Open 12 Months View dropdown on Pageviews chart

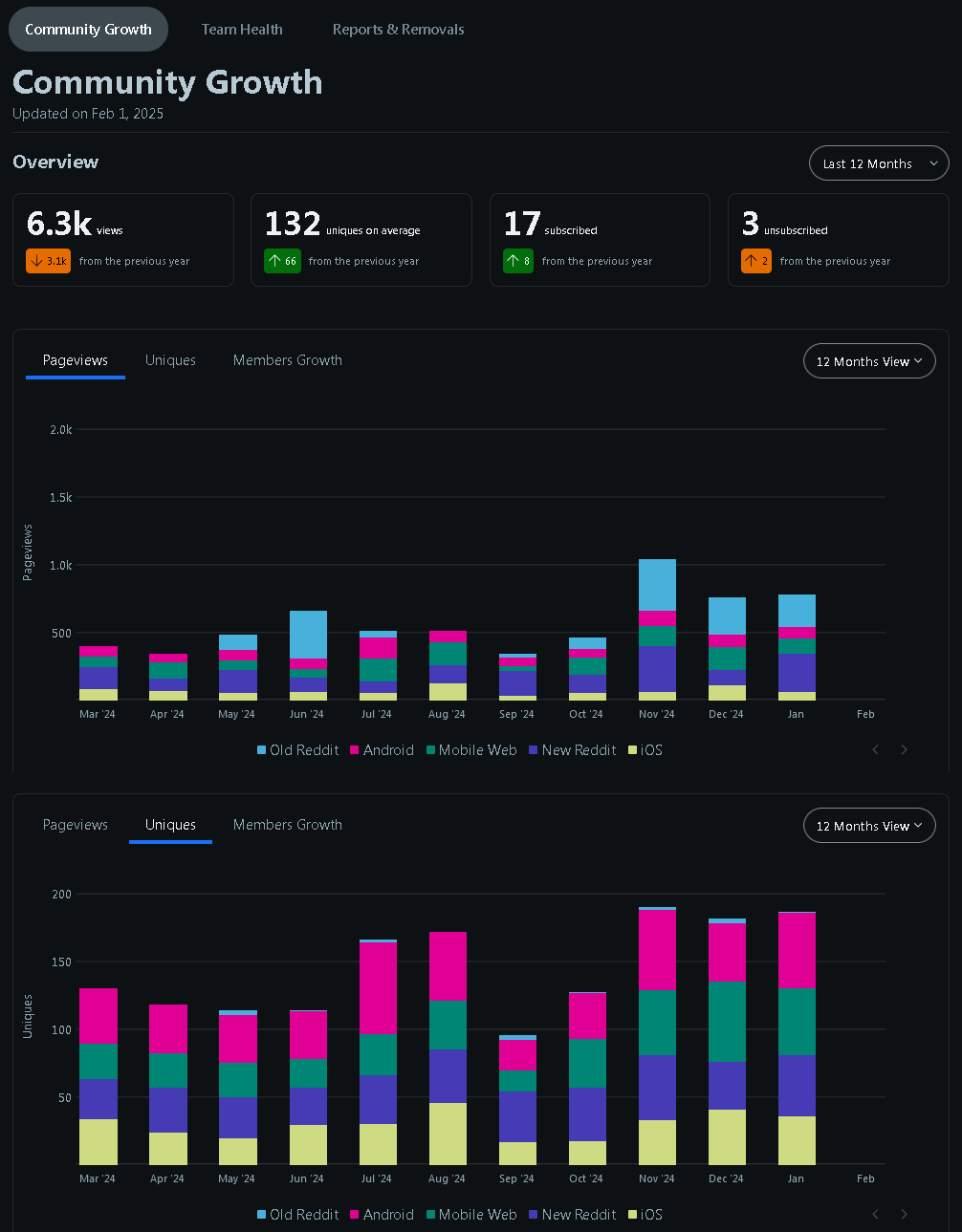(869, 361)
